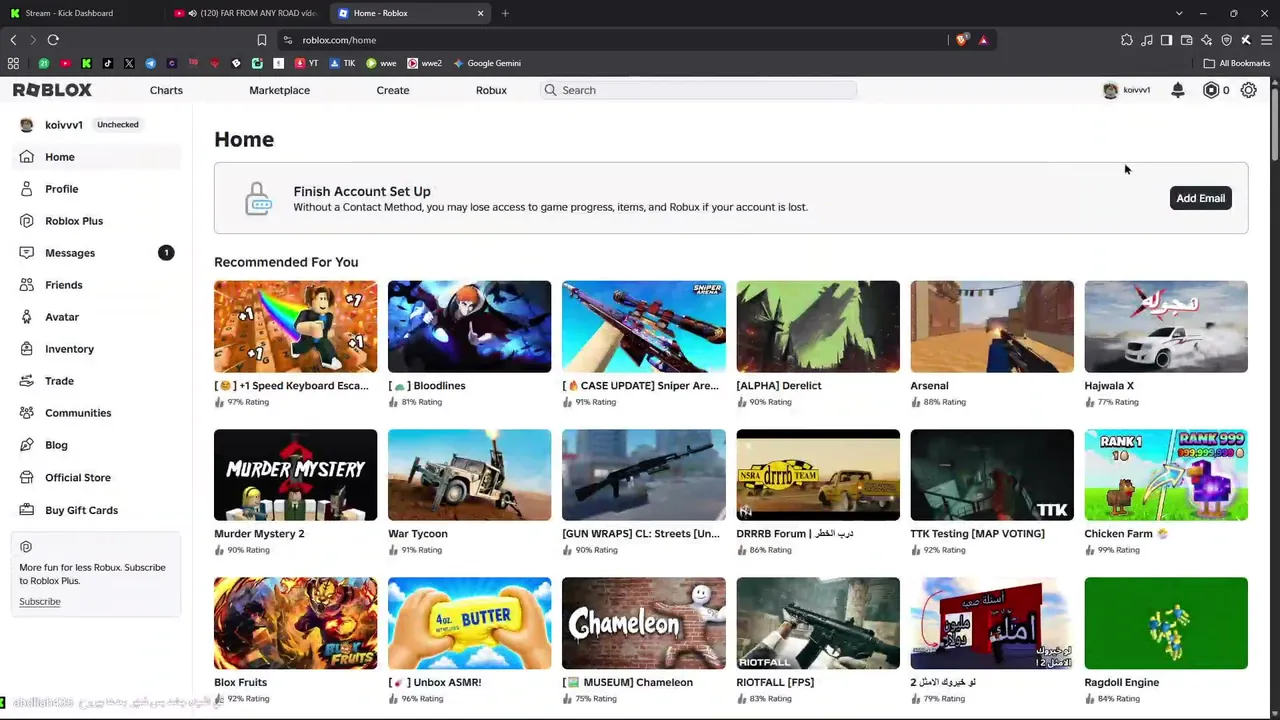Image resolution: width=1280 pixels, height=720 pixels.
Task: Open the YouTube bookmark icon
Action: click(65, 63)
